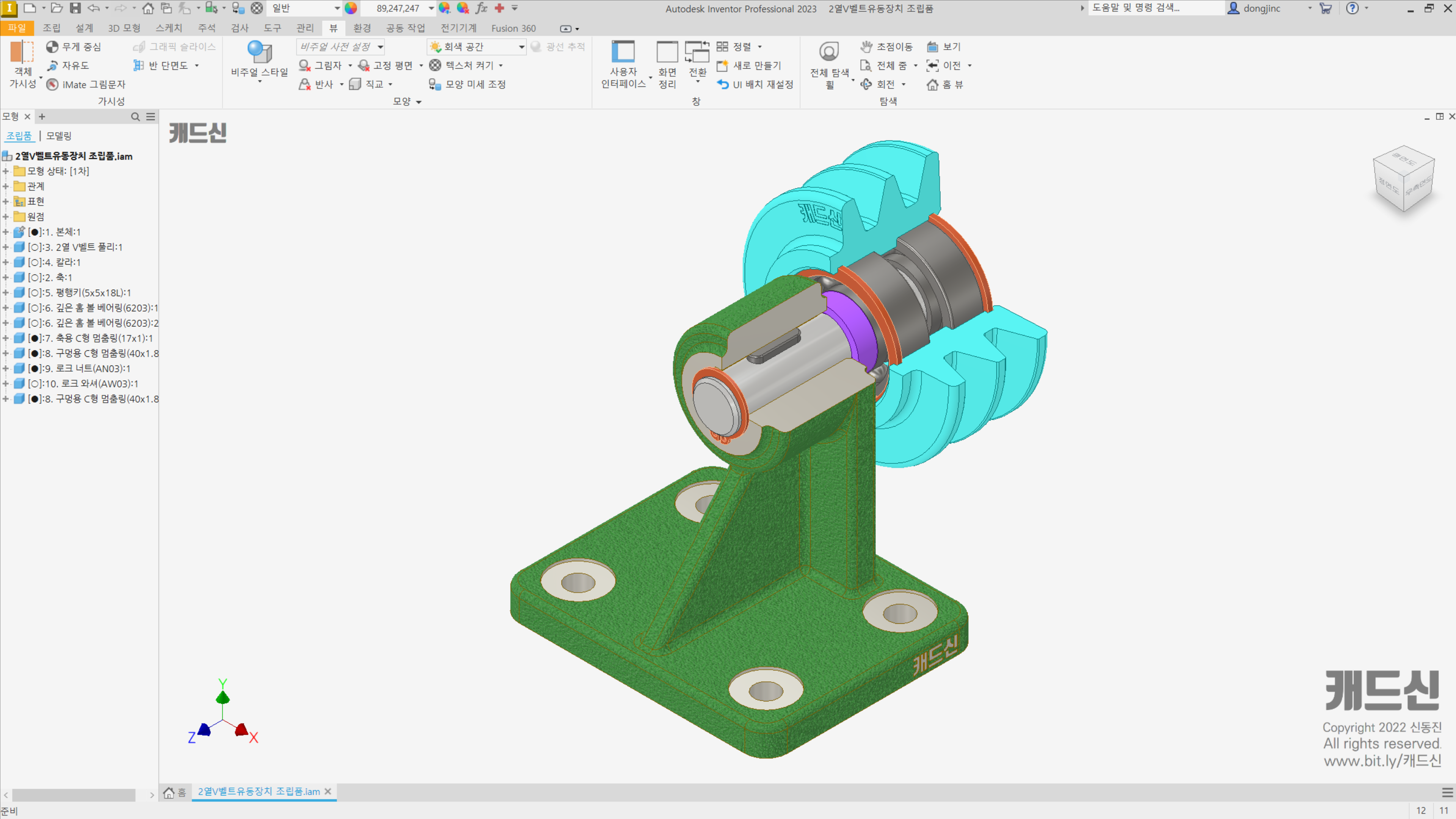Screen dimensions: 1456x819
Task: Expand the 관계 folder in browser tree
Action: [x=6, y=186]
